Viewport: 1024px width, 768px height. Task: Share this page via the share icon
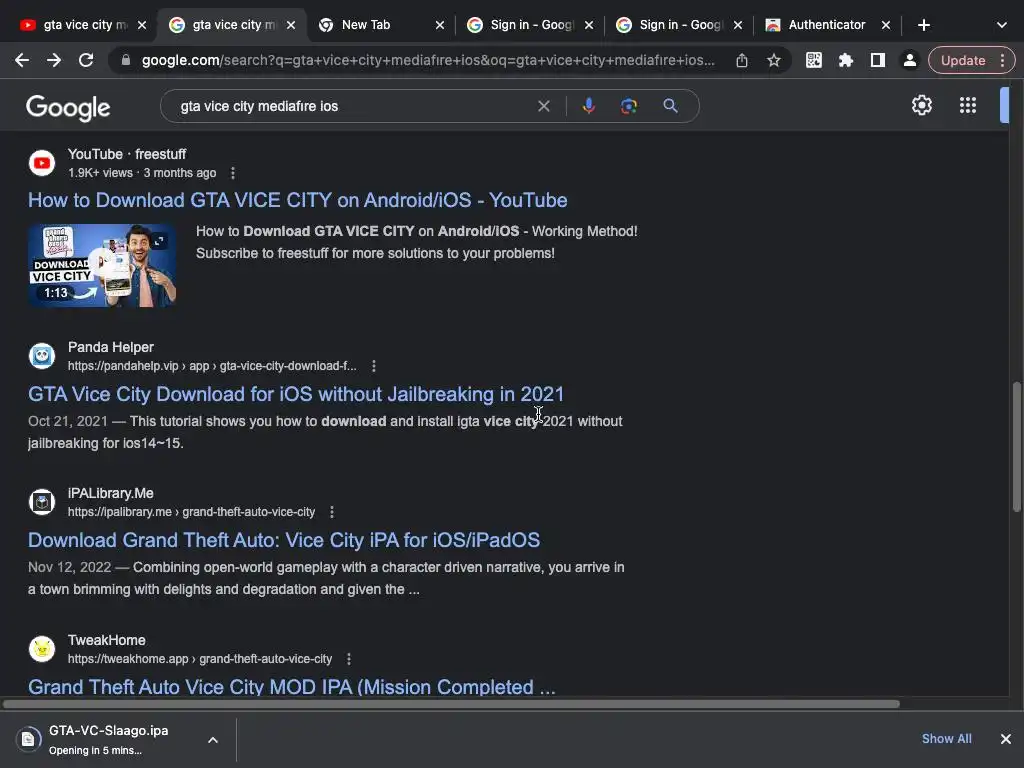tap(742, 60)
